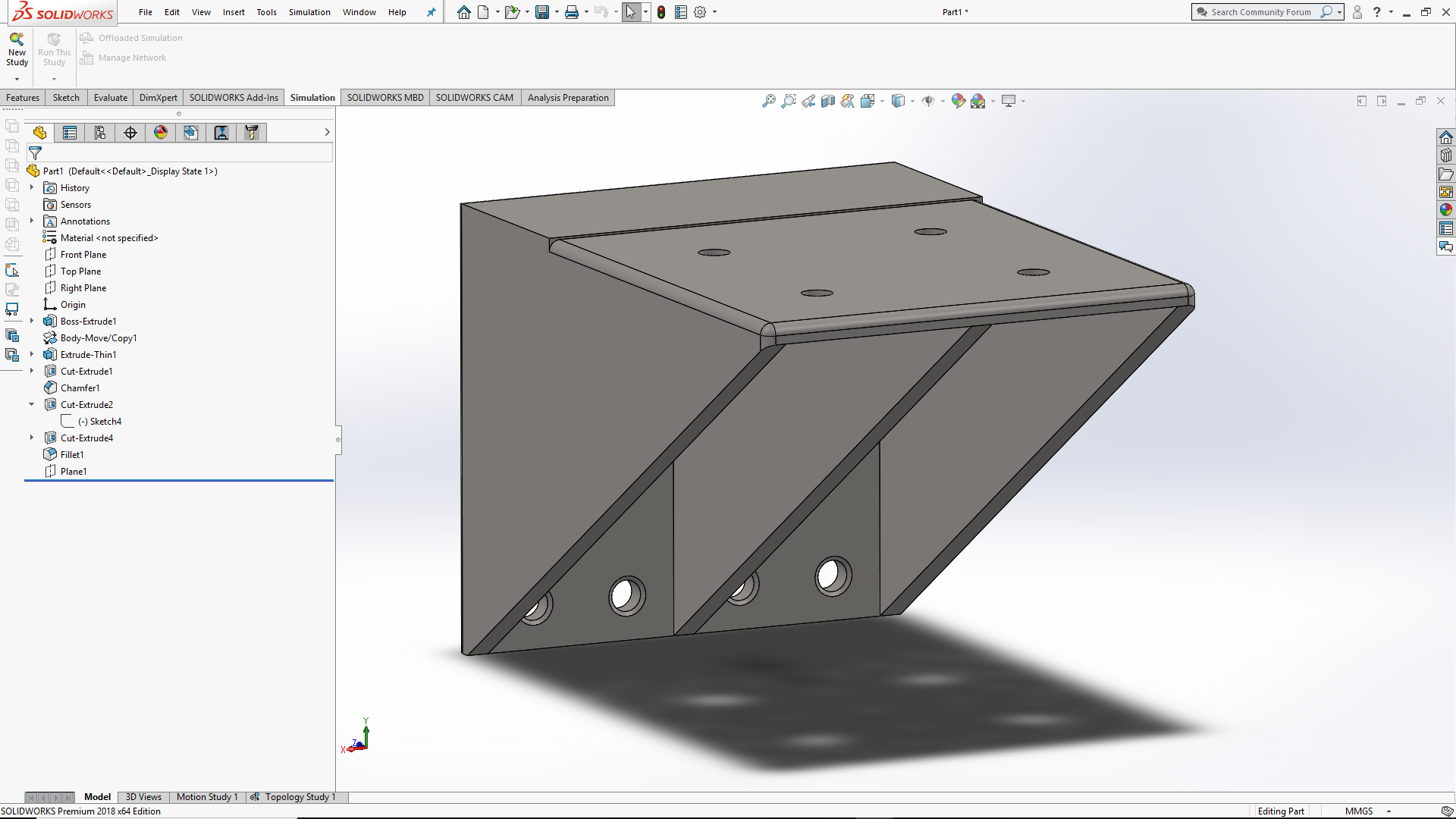Toggle the Hide/Show Items eye icon

click(928, 101)
